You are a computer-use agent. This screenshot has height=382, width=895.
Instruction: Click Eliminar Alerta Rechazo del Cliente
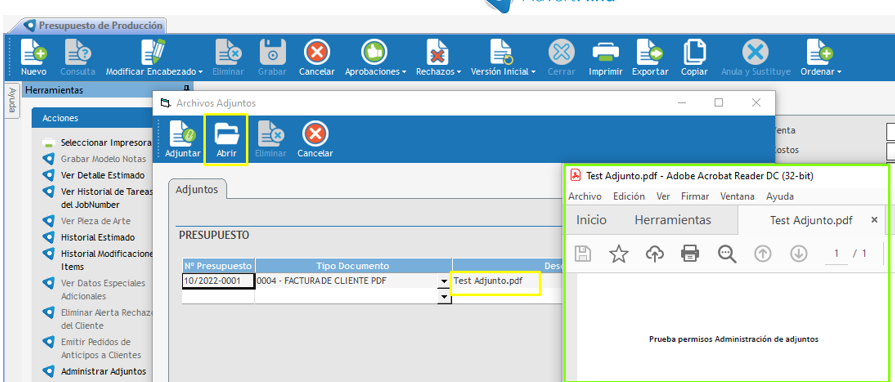(106, 319)
